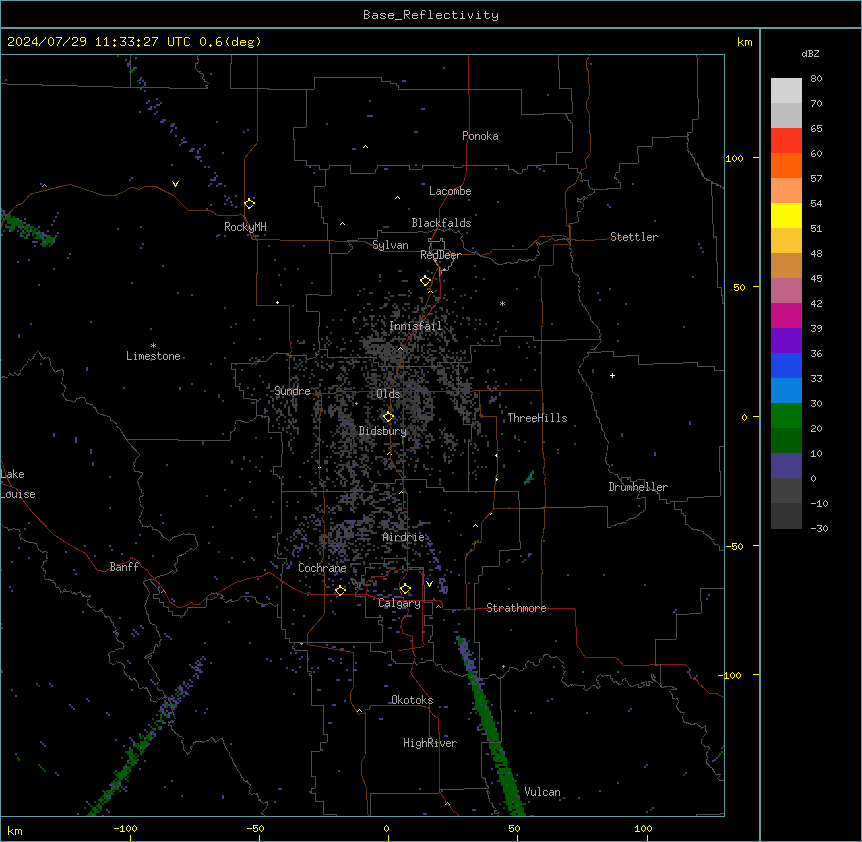Click the Sylvan city label

pyautogui.click(x=390, y=245)
